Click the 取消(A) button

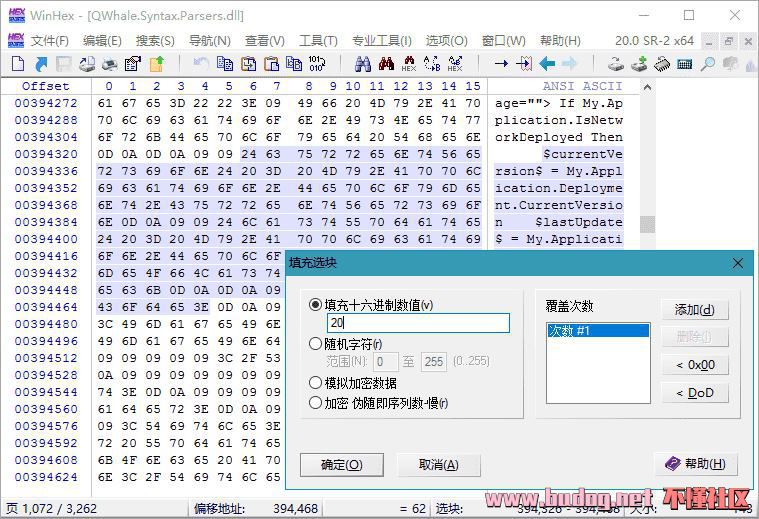coord(439,465)
